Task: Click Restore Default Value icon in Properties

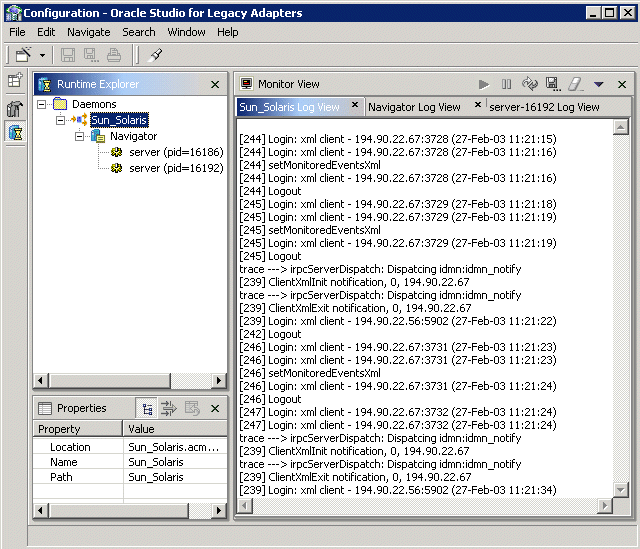Action: (x=192, y=409)
